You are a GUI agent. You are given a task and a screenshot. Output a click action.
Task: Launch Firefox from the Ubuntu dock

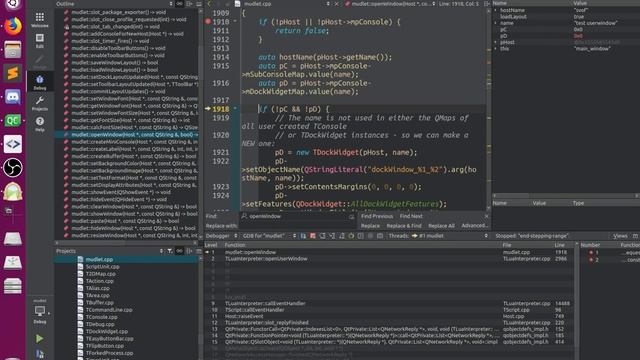click(13, 26)
